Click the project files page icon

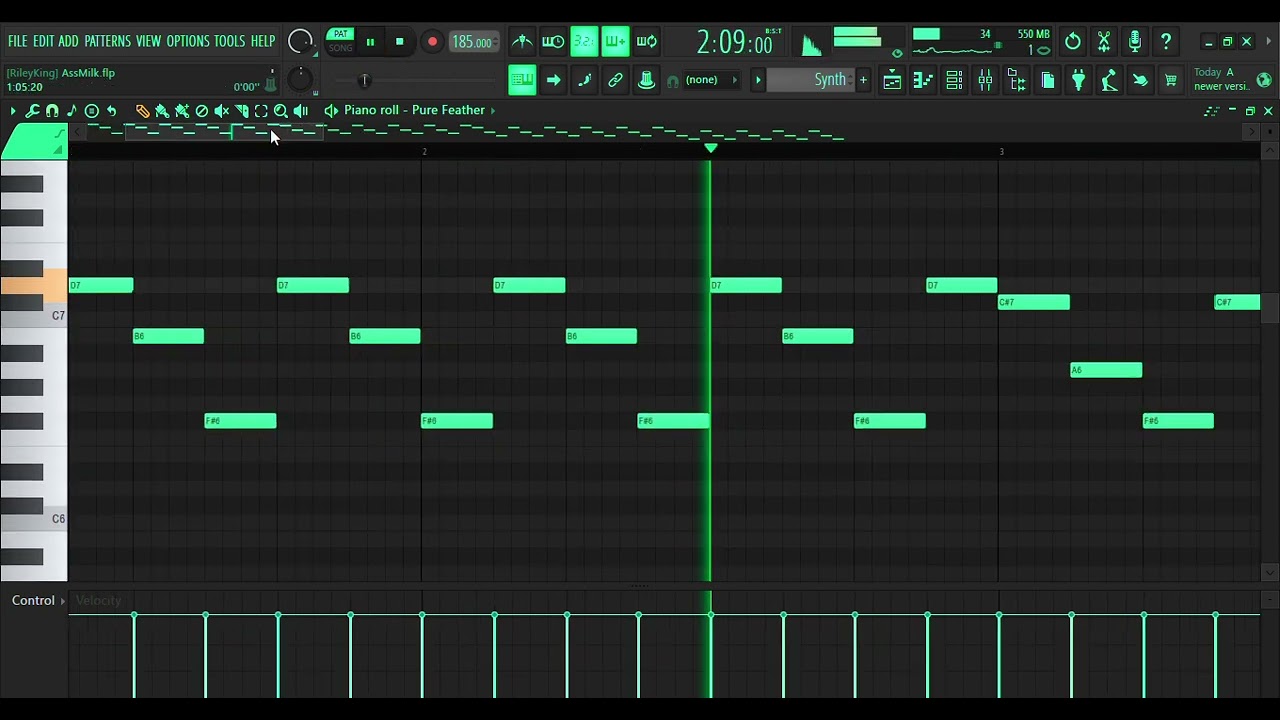(x=1048, y=80)
